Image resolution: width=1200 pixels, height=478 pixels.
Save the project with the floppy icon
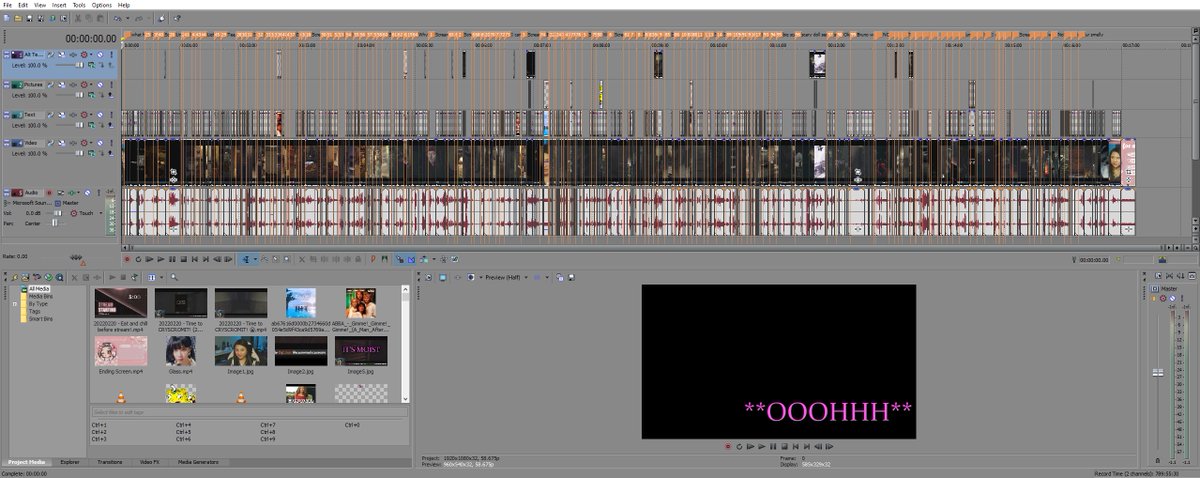click(29, 18)
